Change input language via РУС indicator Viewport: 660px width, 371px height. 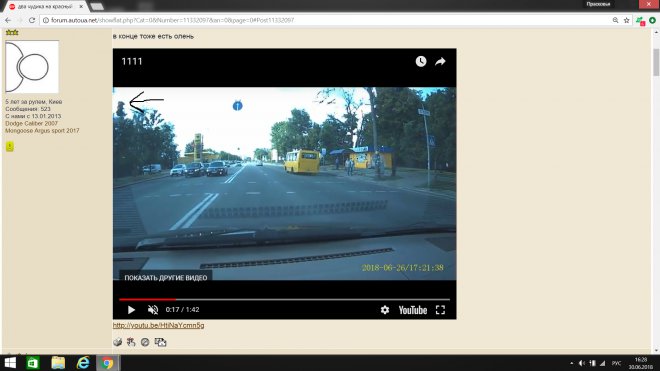click(x=616, y=363)
